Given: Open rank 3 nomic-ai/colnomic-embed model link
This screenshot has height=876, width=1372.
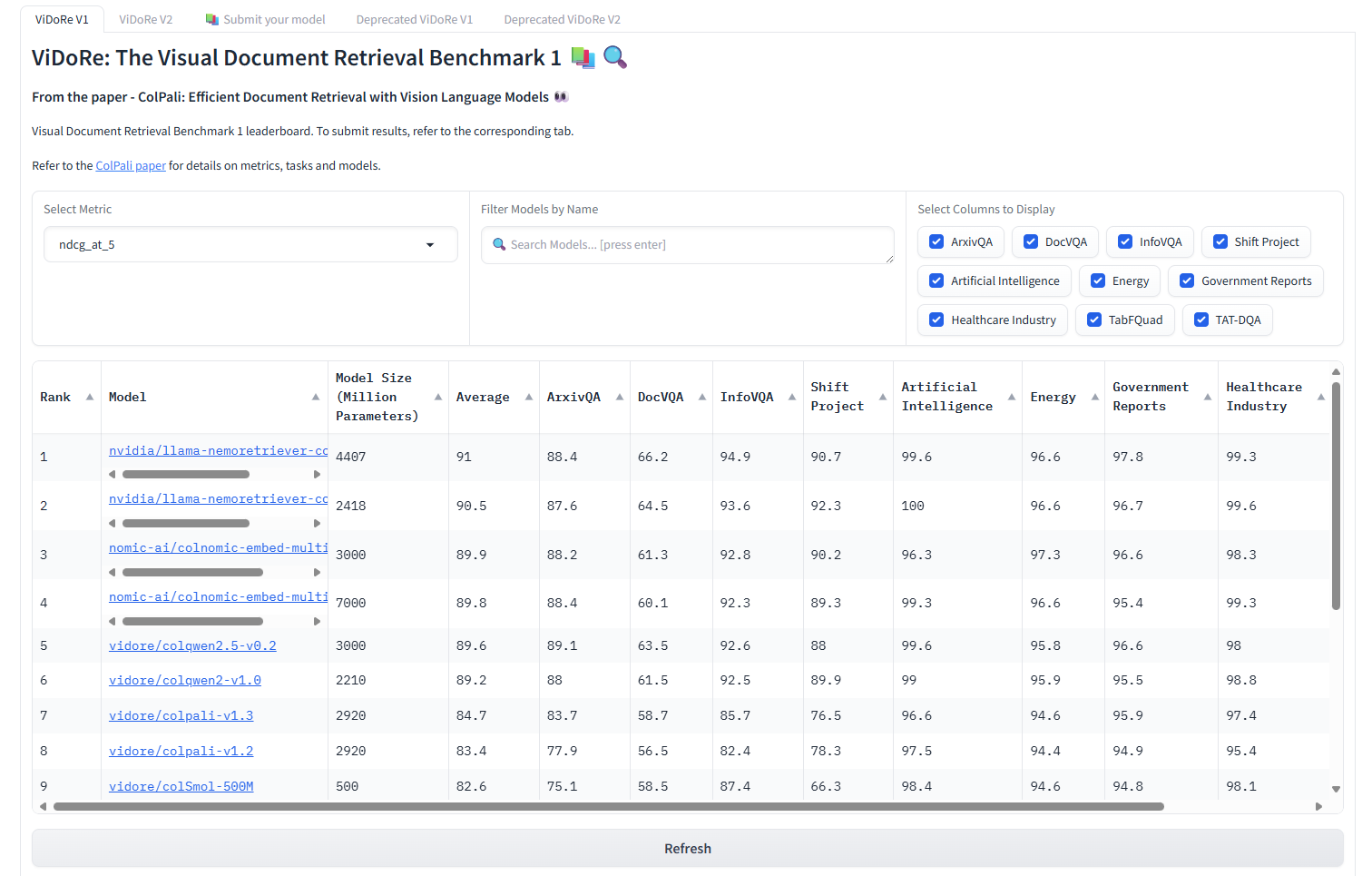Looking at the screenshot, I should [218, 547].
